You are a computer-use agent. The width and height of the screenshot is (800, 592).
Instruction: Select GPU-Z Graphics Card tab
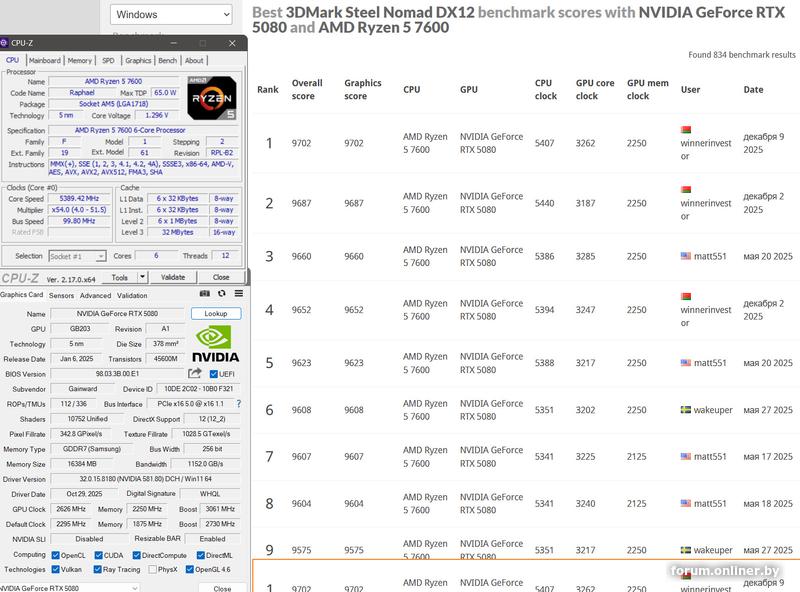tap(21, 294)
